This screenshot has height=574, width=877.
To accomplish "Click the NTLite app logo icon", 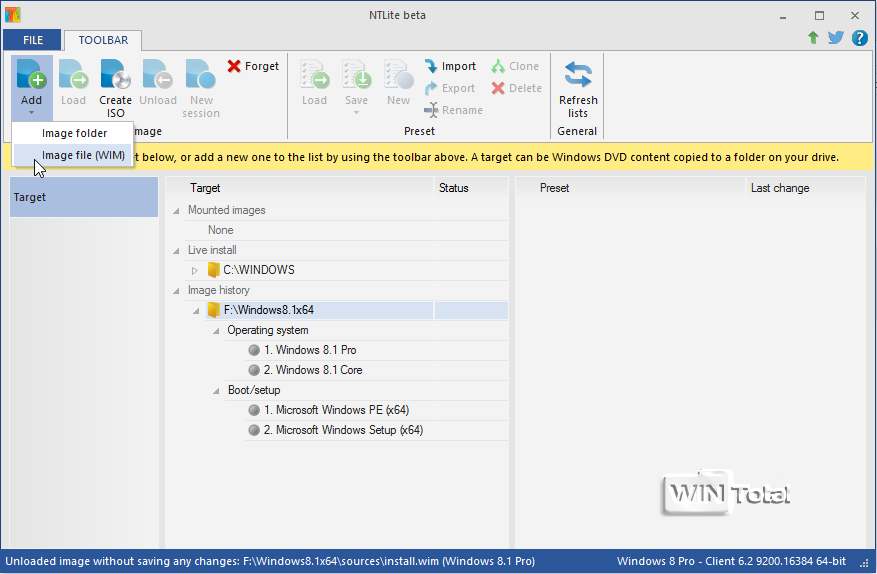I will (12, 15).
